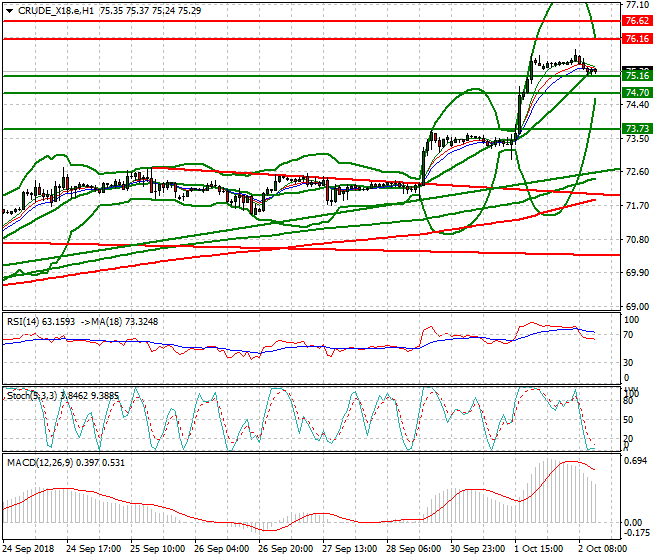Screen dimensions: 660x560
Task: Click the 24 Sep 17:00 time axis label
Action: (93, 549)
